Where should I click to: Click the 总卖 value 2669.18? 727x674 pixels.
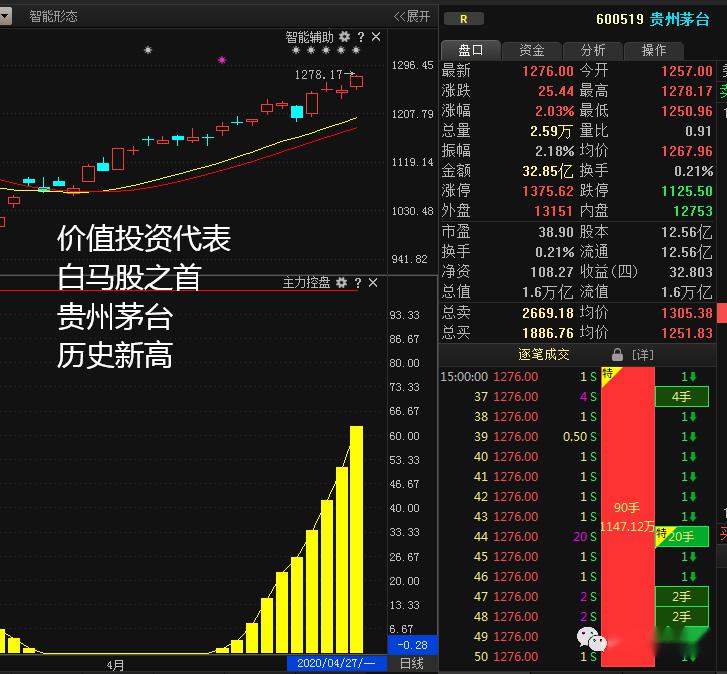click(x=548, y=313)
